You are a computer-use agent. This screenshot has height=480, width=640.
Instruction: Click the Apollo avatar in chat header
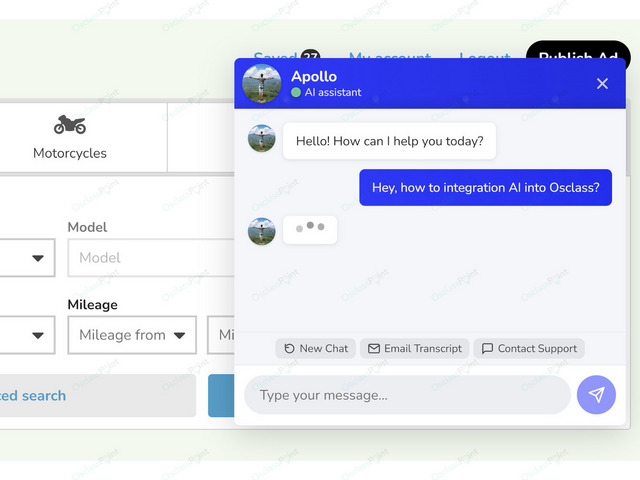pyautogui.click(x=261, y=83)
